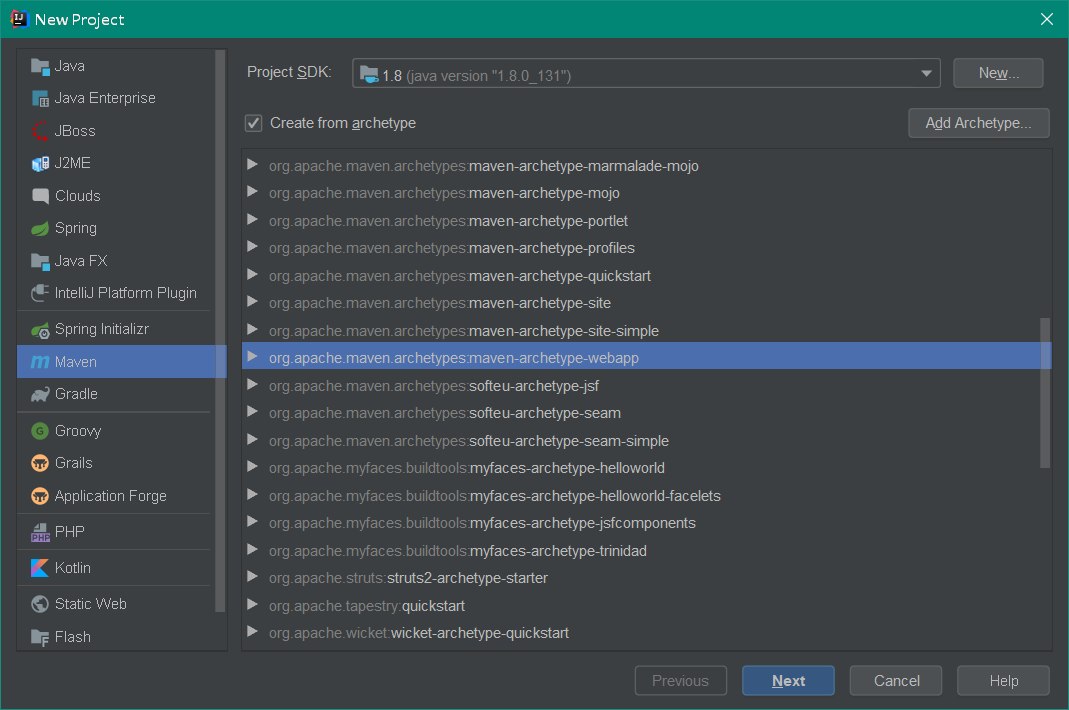Expand the maven-archetype-portlet node
Viewport: 1069px width, 710px height.
pyautogui.click(x=252, y=220)
